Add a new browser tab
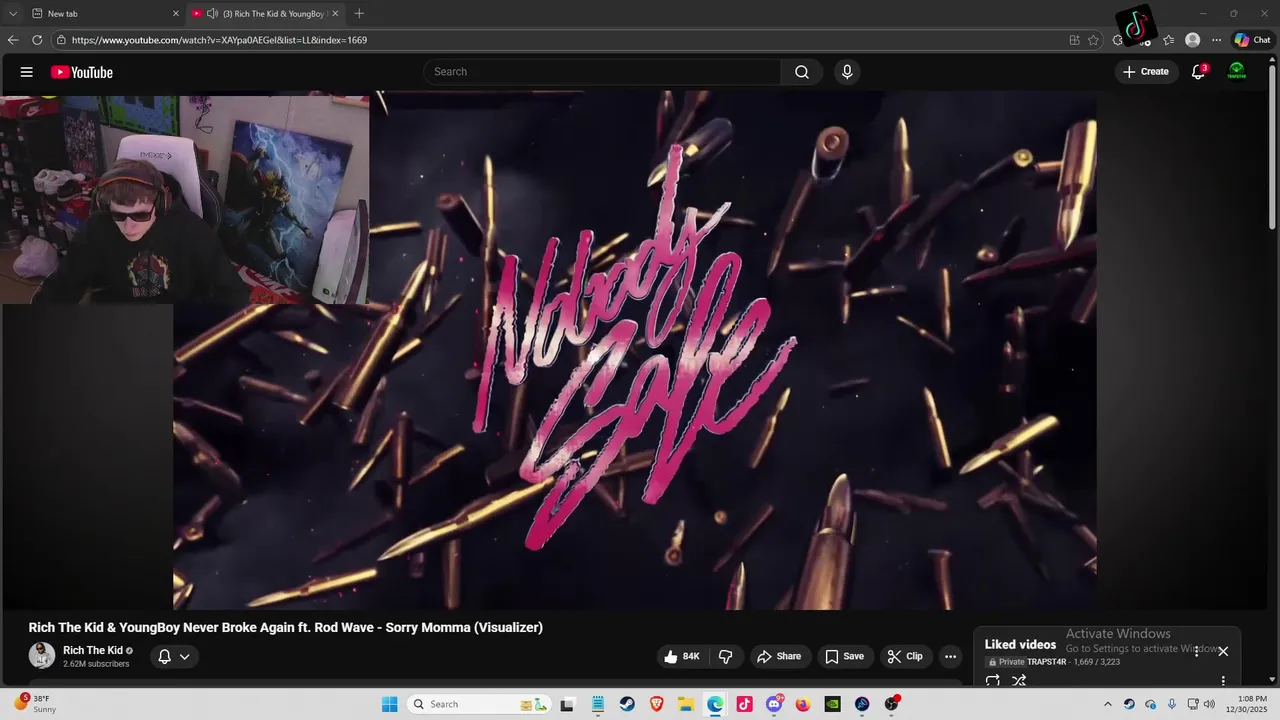Image resolution: width=1280 pixels, height=720 pixels. point(359,14)
